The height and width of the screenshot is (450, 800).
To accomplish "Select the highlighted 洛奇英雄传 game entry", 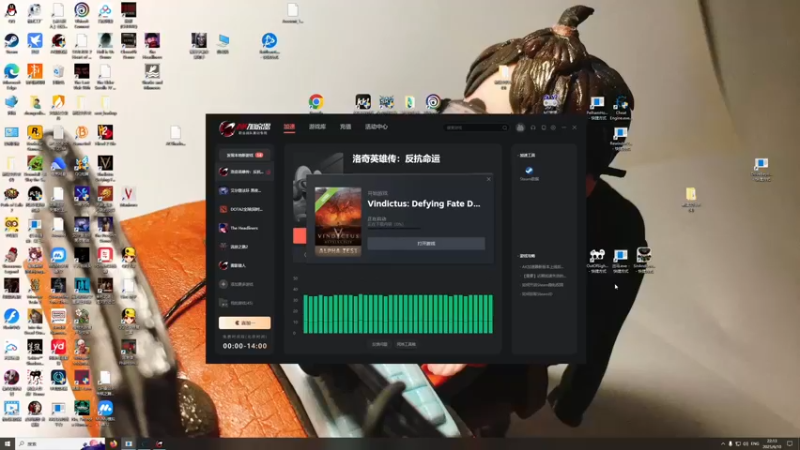I will [244, 172].
